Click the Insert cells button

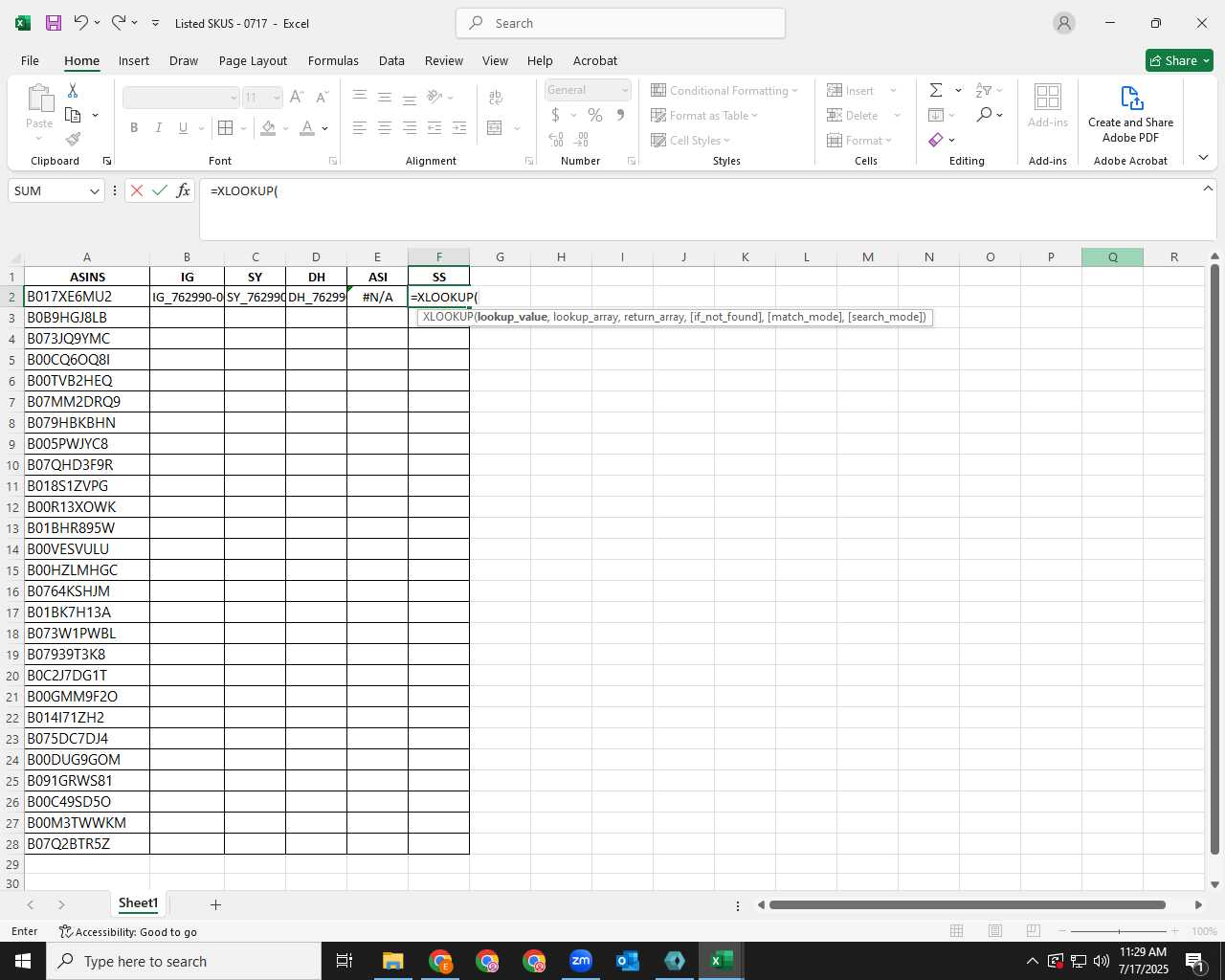pyautogui.click(x=852, y=90)
